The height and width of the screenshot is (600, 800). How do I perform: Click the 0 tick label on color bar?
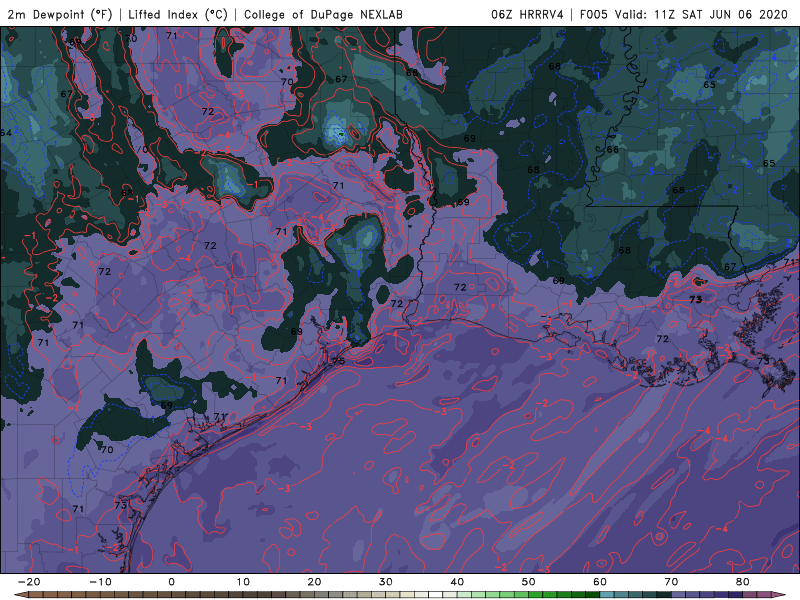click(x=171, y=582)
